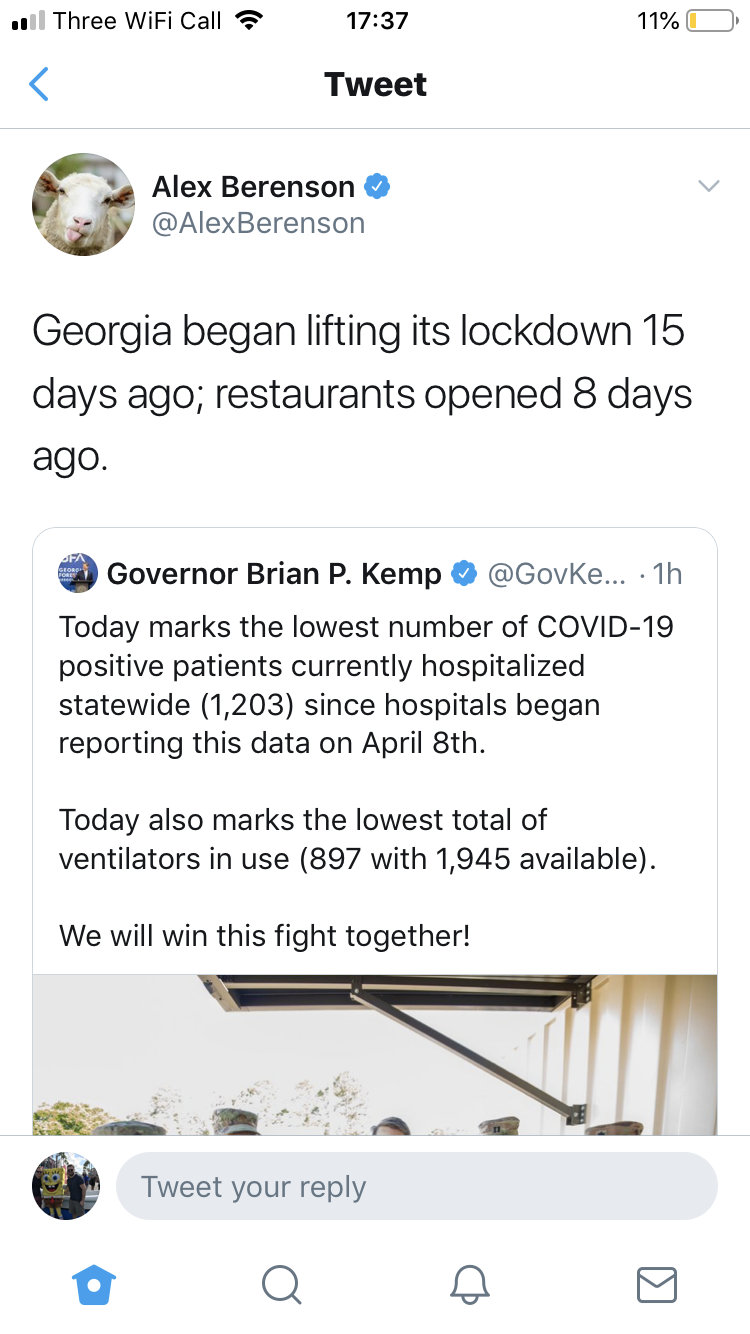View the photo in the quoted tweet

tap(375, 1054)
